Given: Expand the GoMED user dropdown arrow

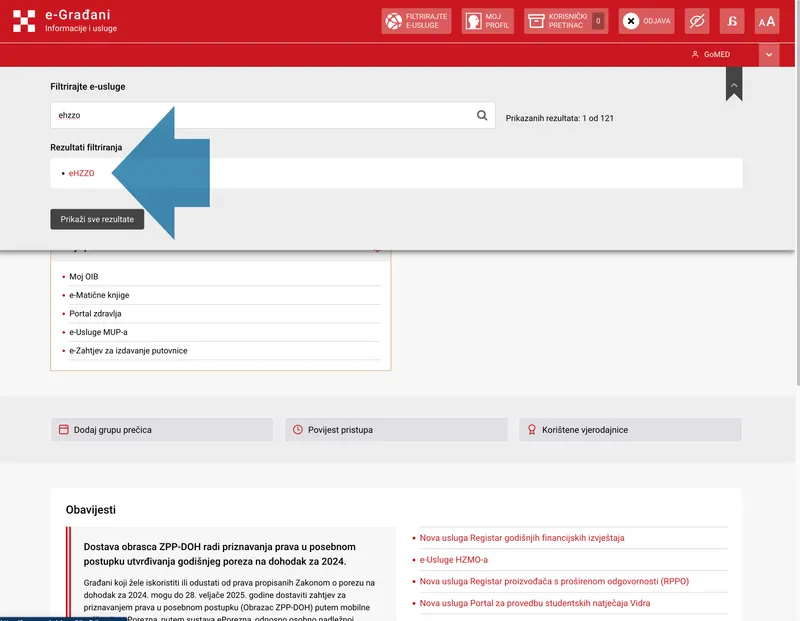Looking at the screenshot, I should (x=769, y=55).
